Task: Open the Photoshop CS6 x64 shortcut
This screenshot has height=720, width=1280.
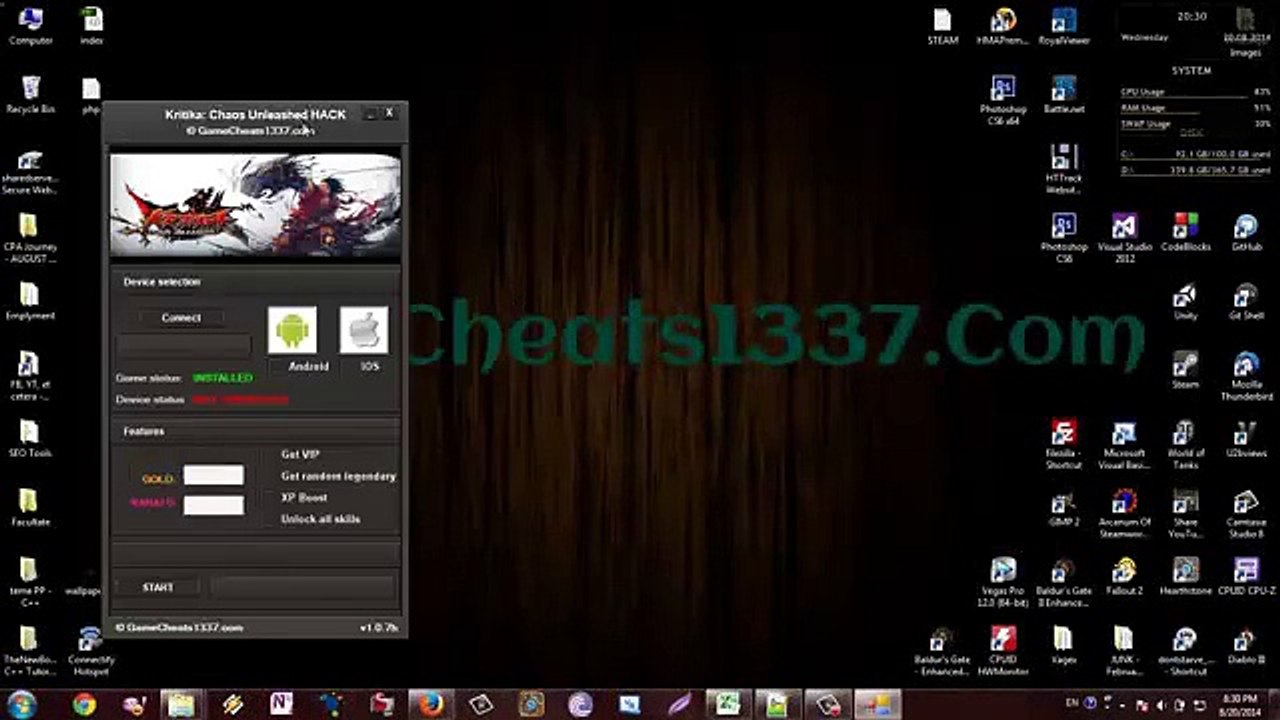Action: pos(1003,99)
